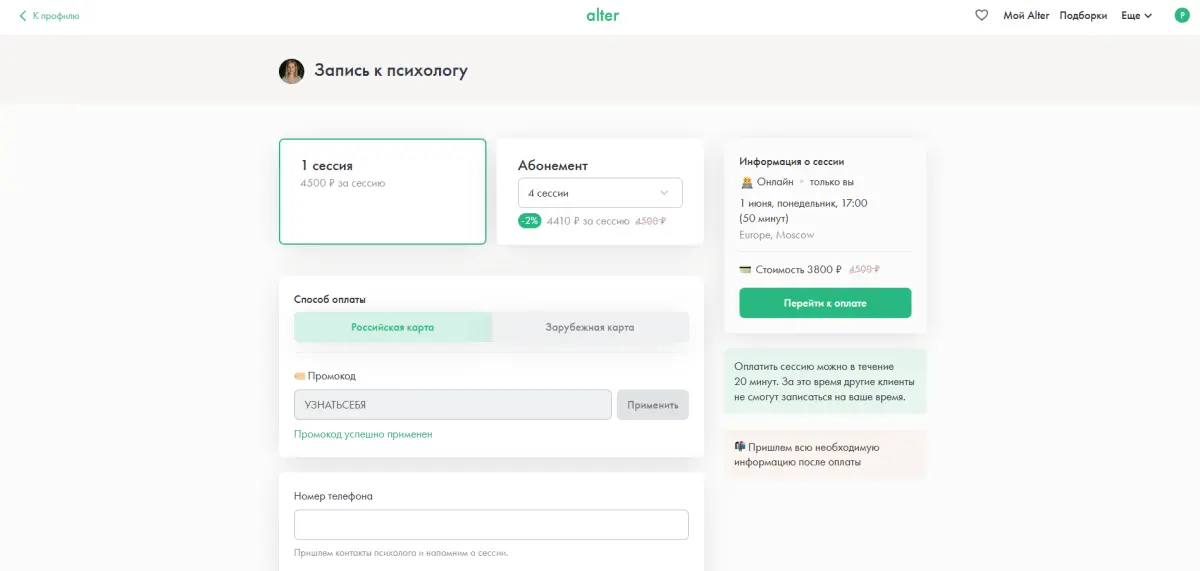Viewport: 1200px width, 571px height.
Task: Focus the Номер телефона input field
Action: (x=491, y=525)
